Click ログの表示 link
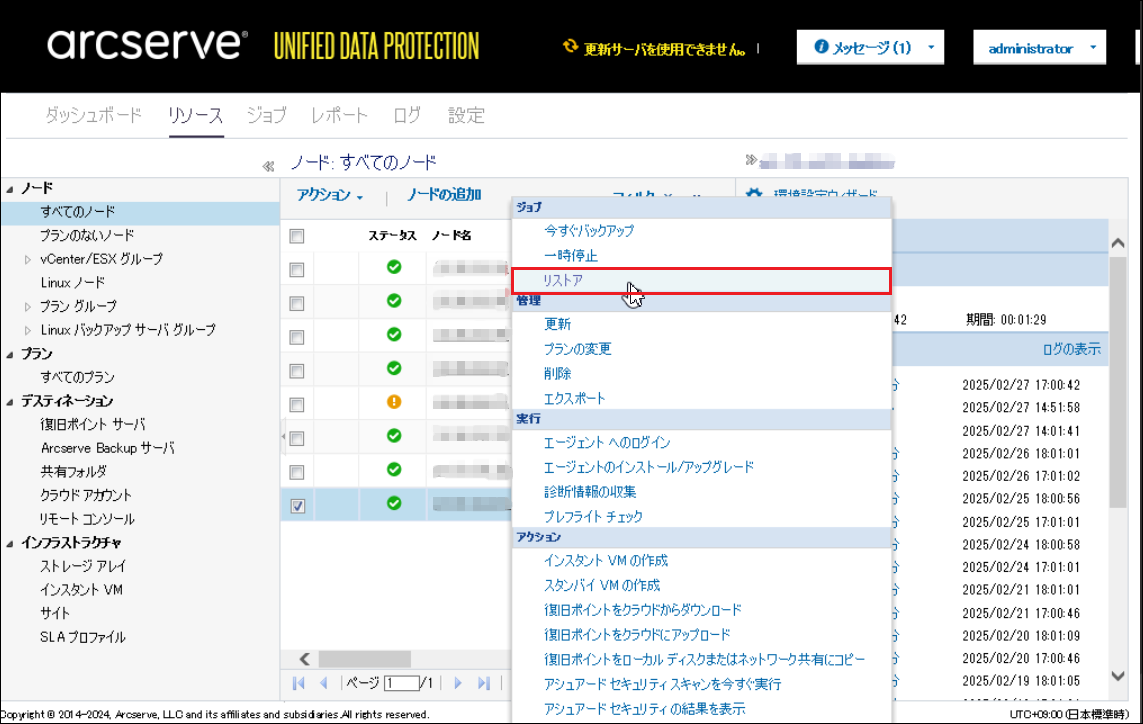 pyautogui.click(x=1071, y=349)
